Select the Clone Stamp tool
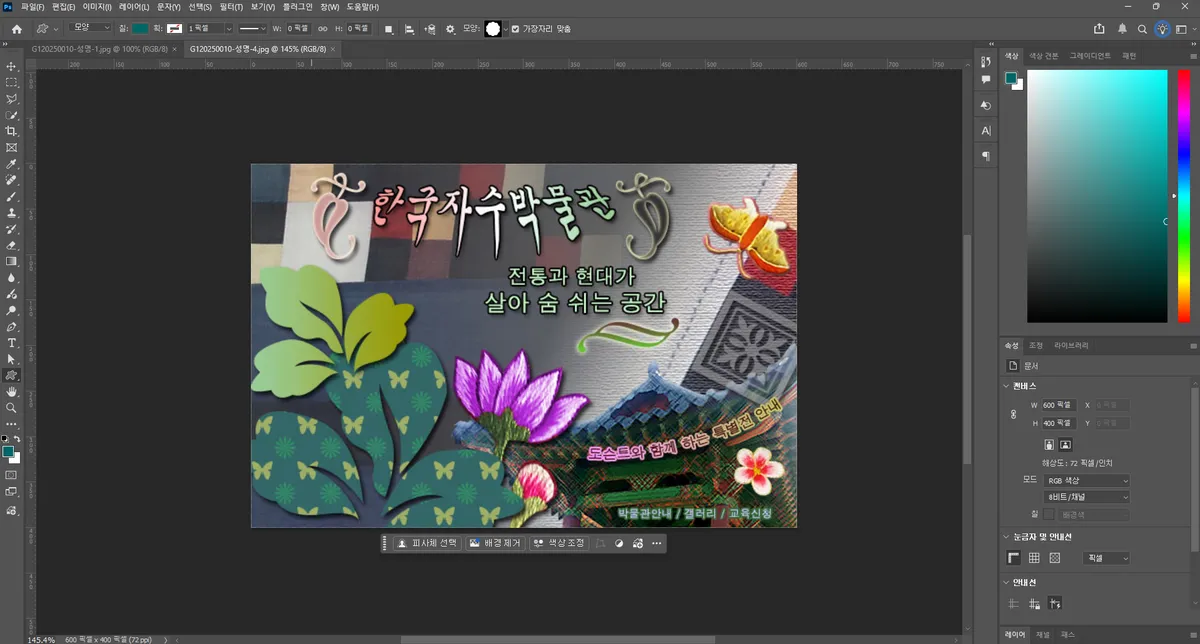 coord(12,212)
